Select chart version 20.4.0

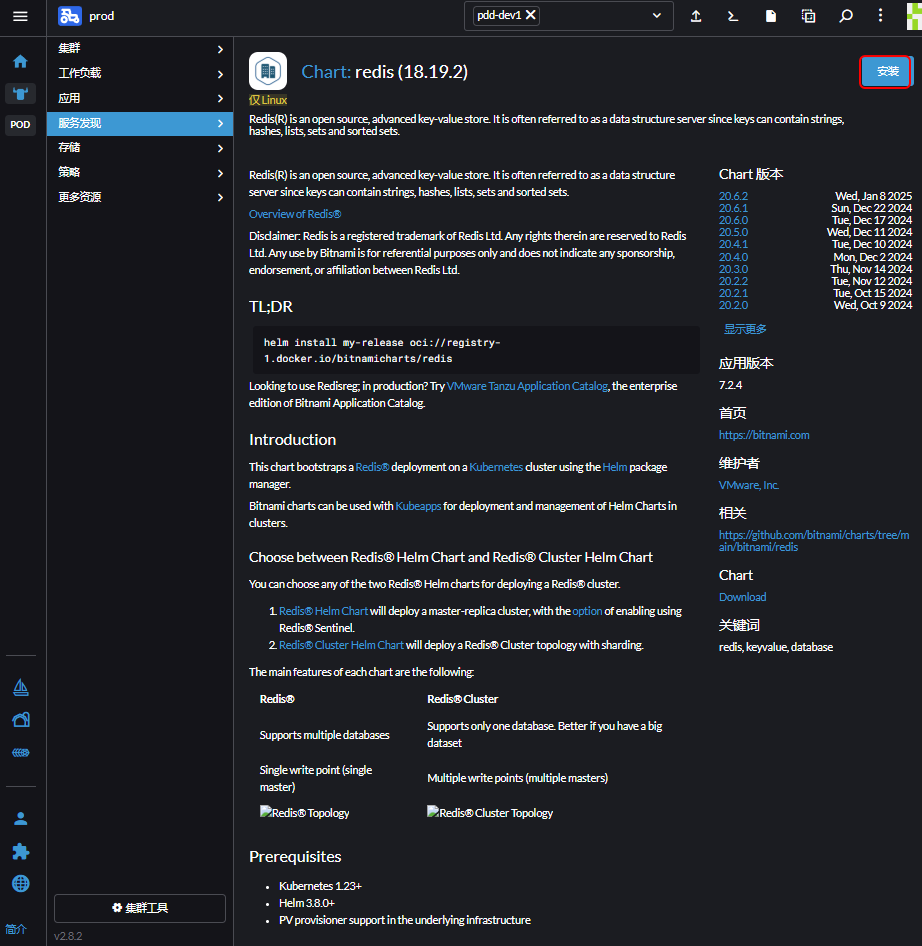(x=733, y=257)
